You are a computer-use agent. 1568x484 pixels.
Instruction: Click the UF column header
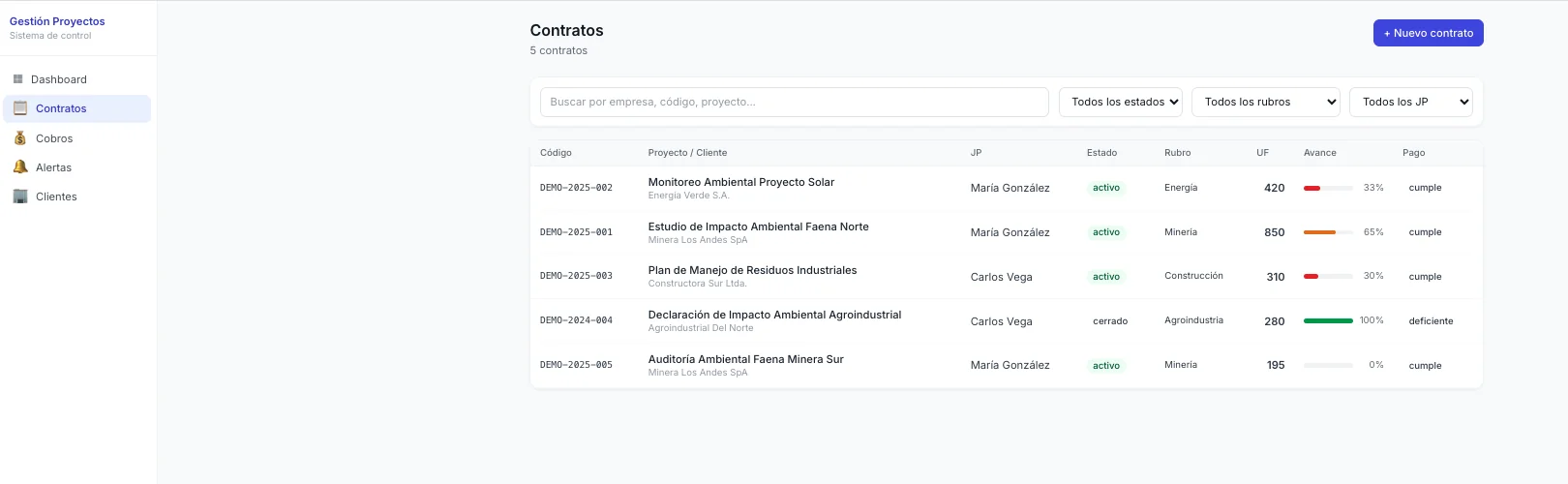(1262, 153)
